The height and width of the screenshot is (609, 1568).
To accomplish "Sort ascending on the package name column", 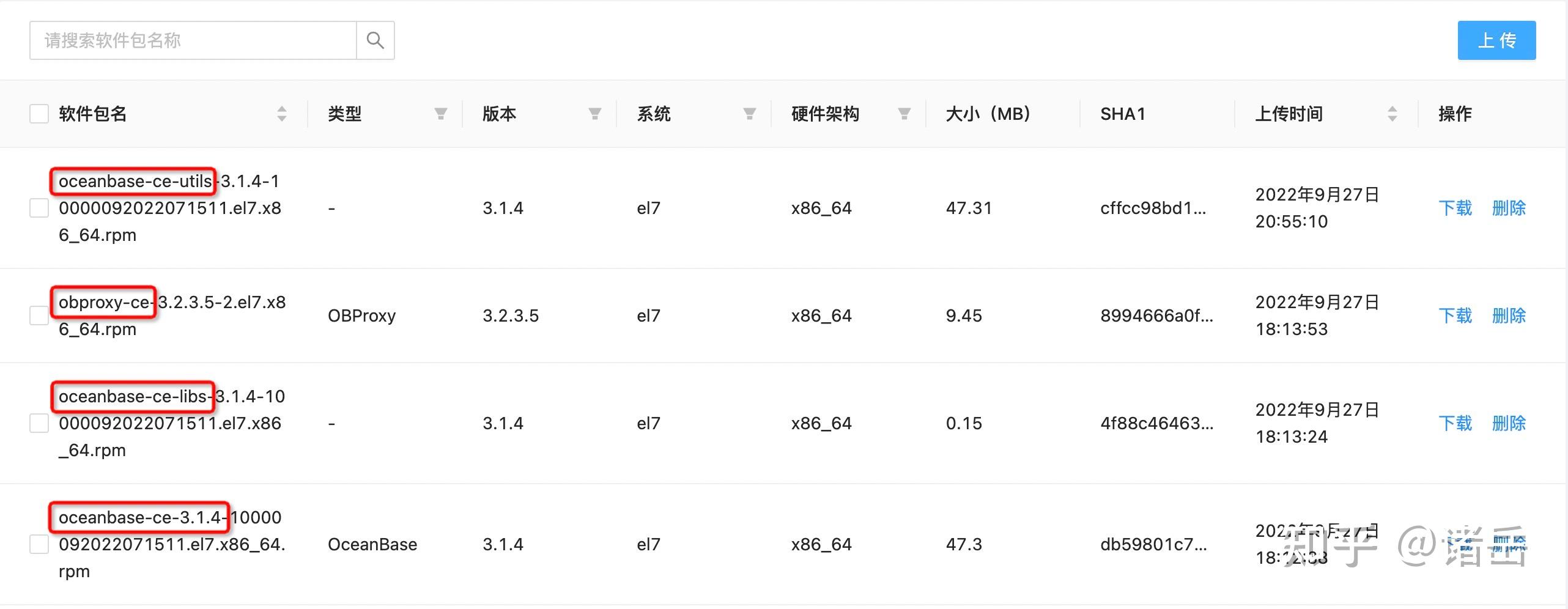I will (282, 109).
